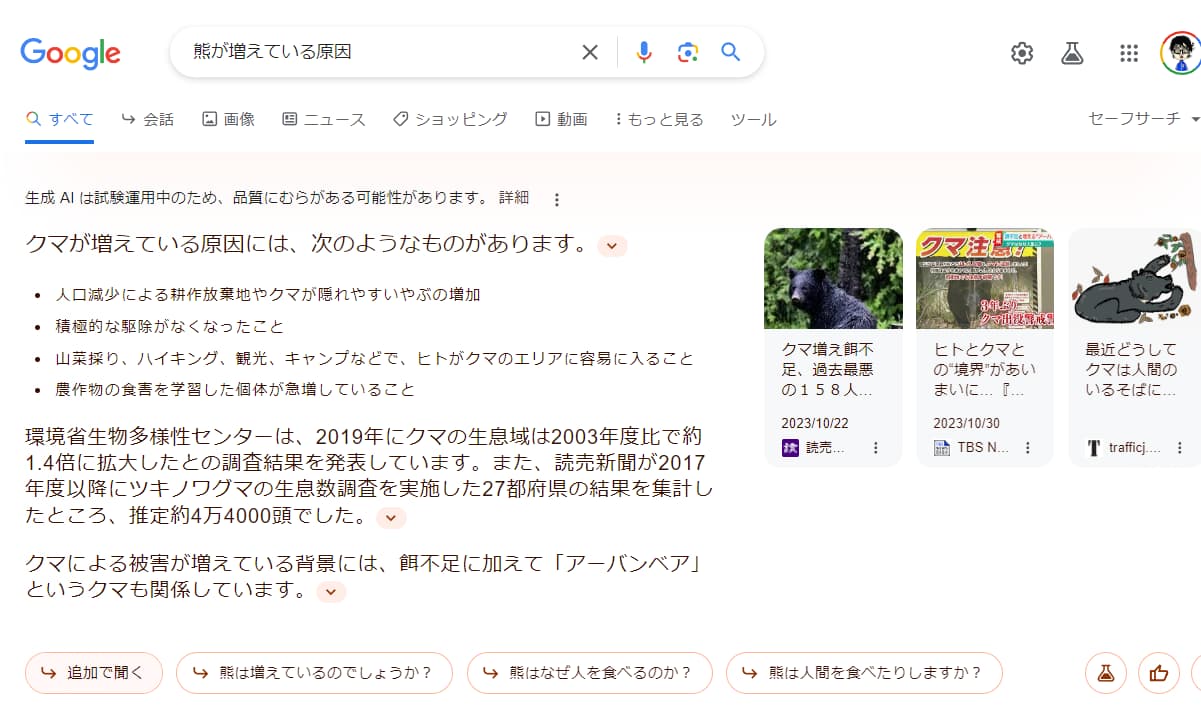Click the search input field
The width and height of the screenshot is (1201, 710).
click(380, 52)
